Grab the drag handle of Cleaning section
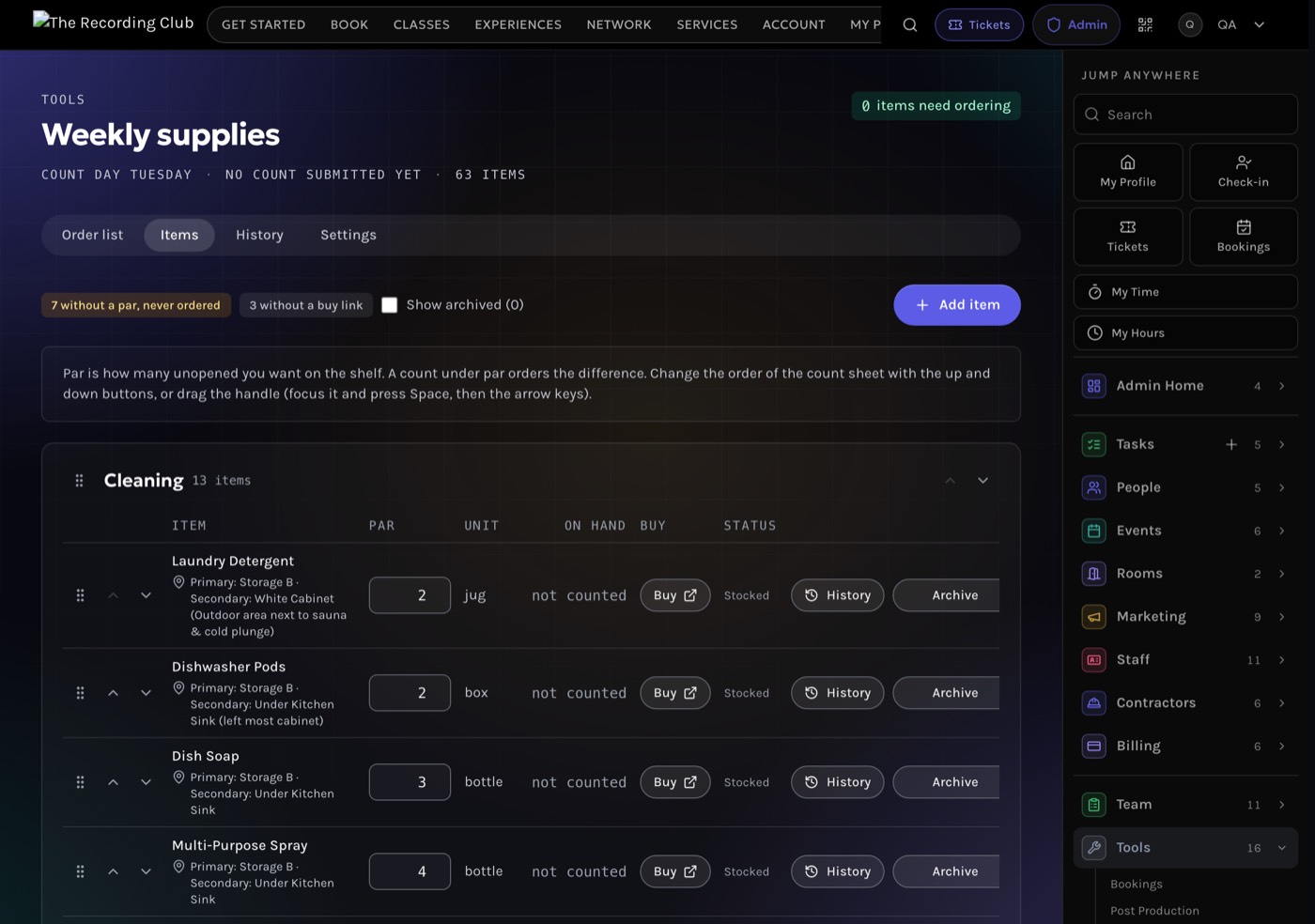 79,481
